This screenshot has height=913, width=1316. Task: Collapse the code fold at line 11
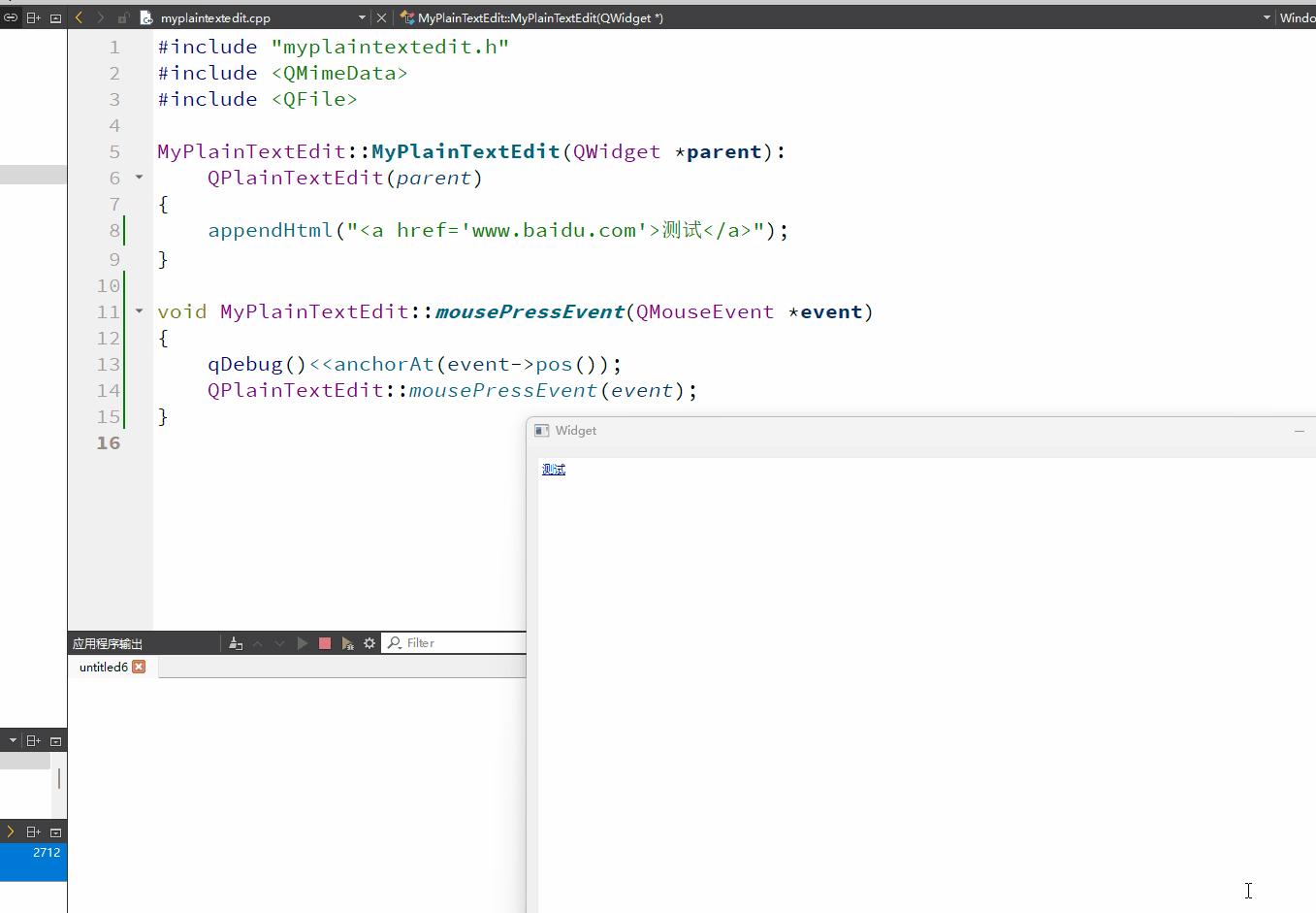point(138,311)
